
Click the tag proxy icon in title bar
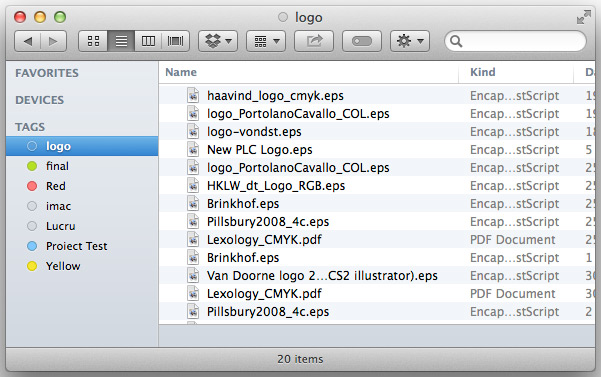point(283,17)
